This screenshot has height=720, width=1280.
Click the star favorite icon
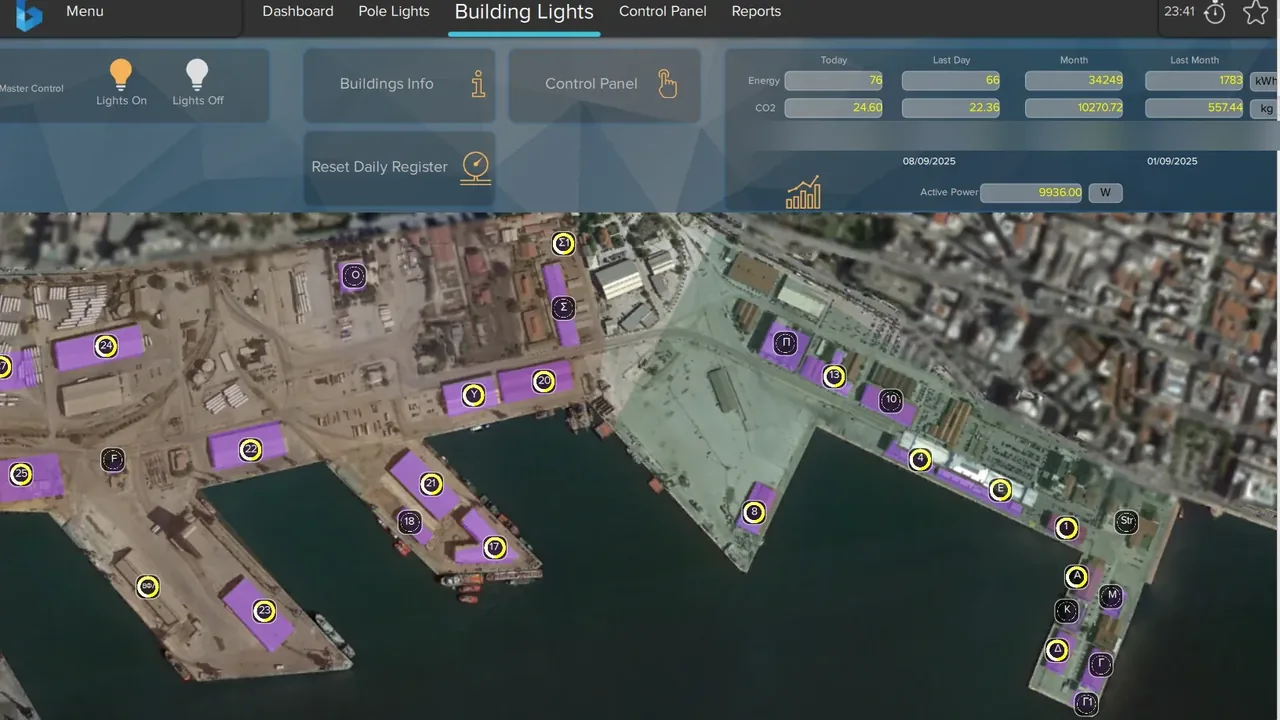tap(1256, 12)
